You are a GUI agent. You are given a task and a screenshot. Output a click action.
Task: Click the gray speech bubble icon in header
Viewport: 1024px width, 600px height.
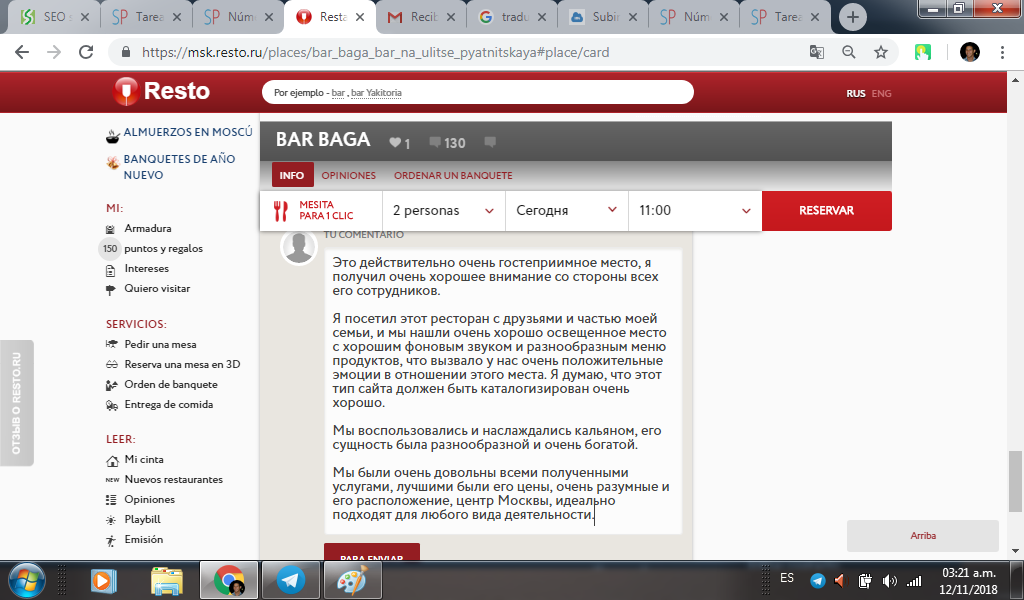(x=490, y=142)
